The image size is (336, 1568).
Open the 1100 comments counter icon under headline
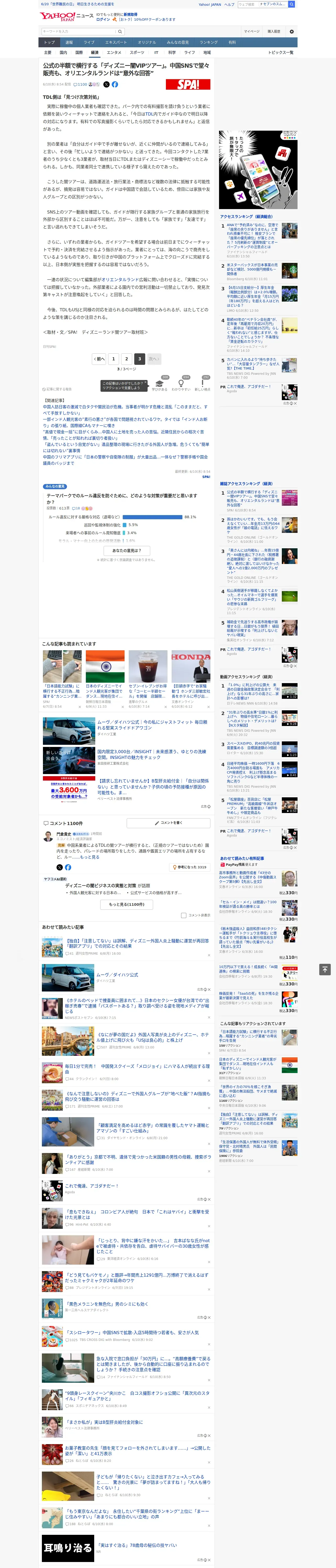coord(81,85)
